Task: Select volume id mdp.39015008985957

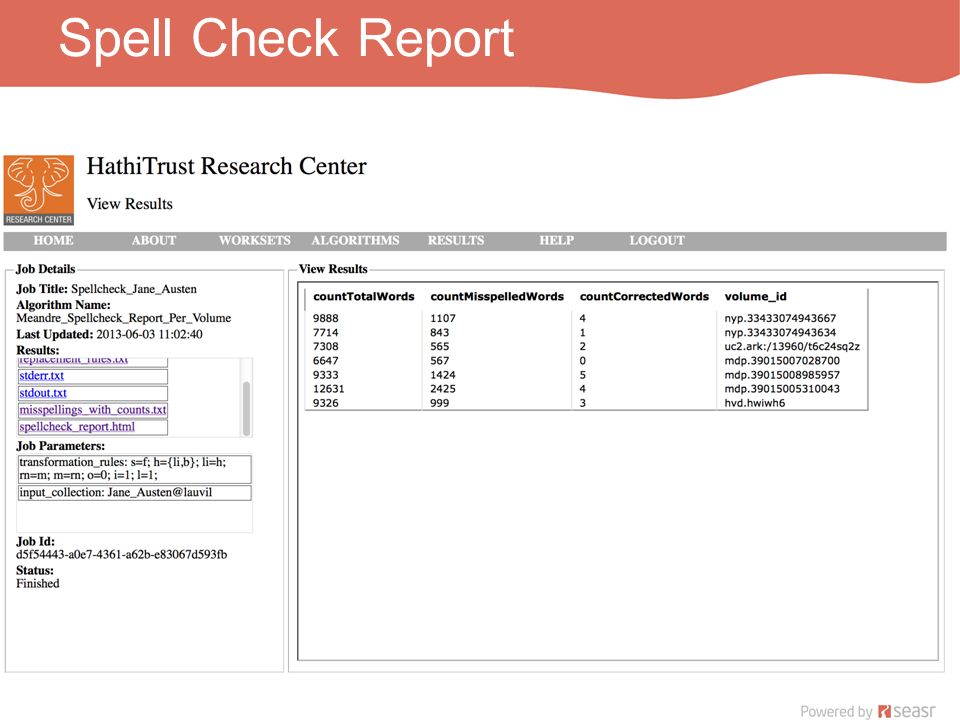Action: coord(782,375)
